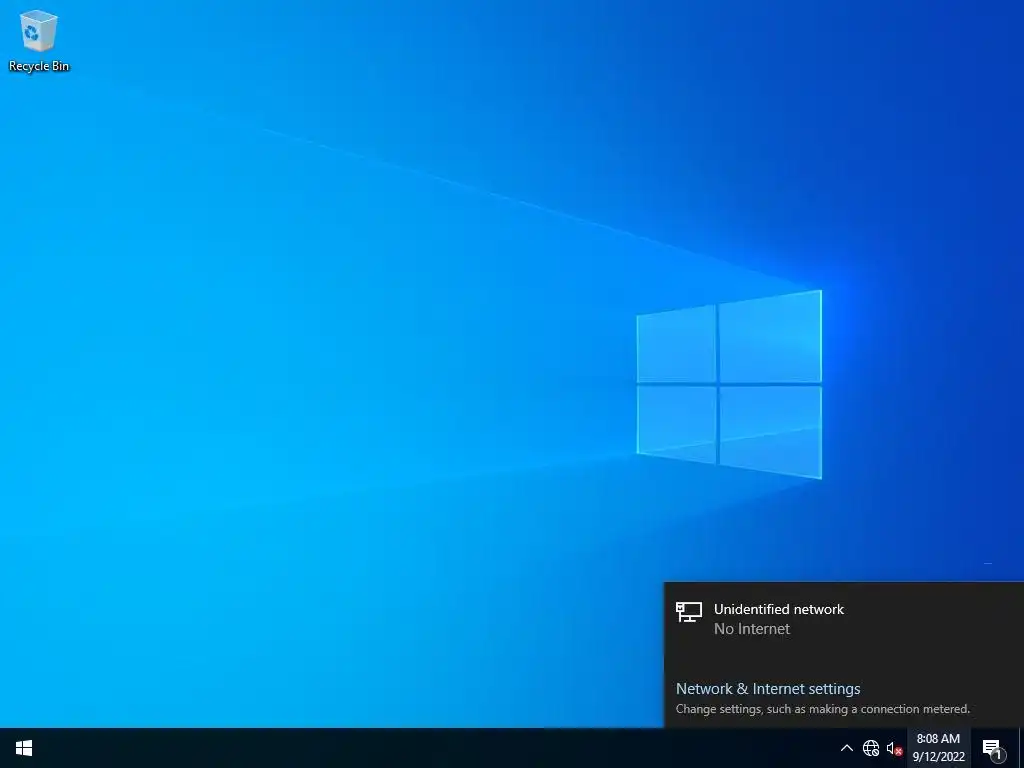The height and width of the screenshot is (768, 1024).
Task: Click the wired network computer icon
Action: coord(688,612)
